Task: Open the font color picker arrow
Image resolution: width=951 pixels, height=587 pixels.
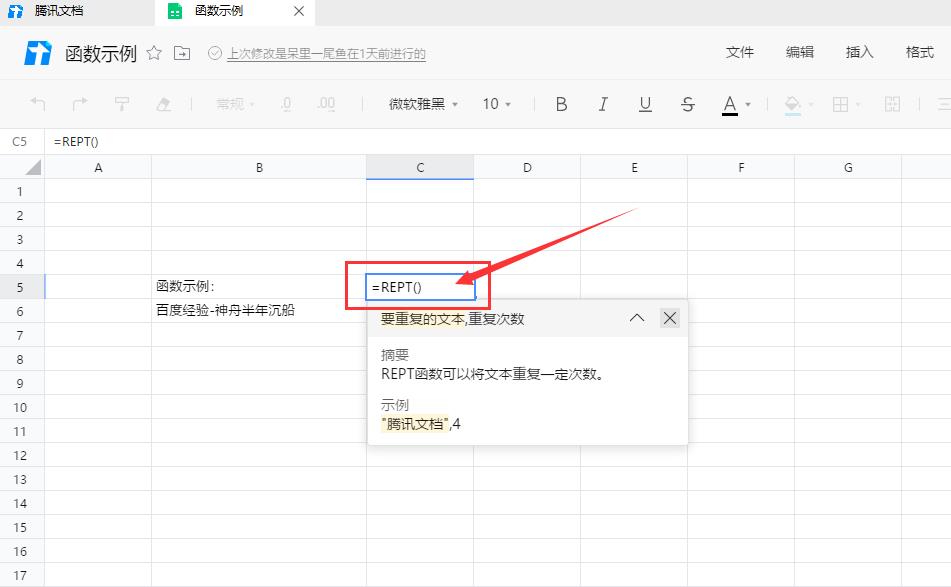Action: click(x=746, y=104)
